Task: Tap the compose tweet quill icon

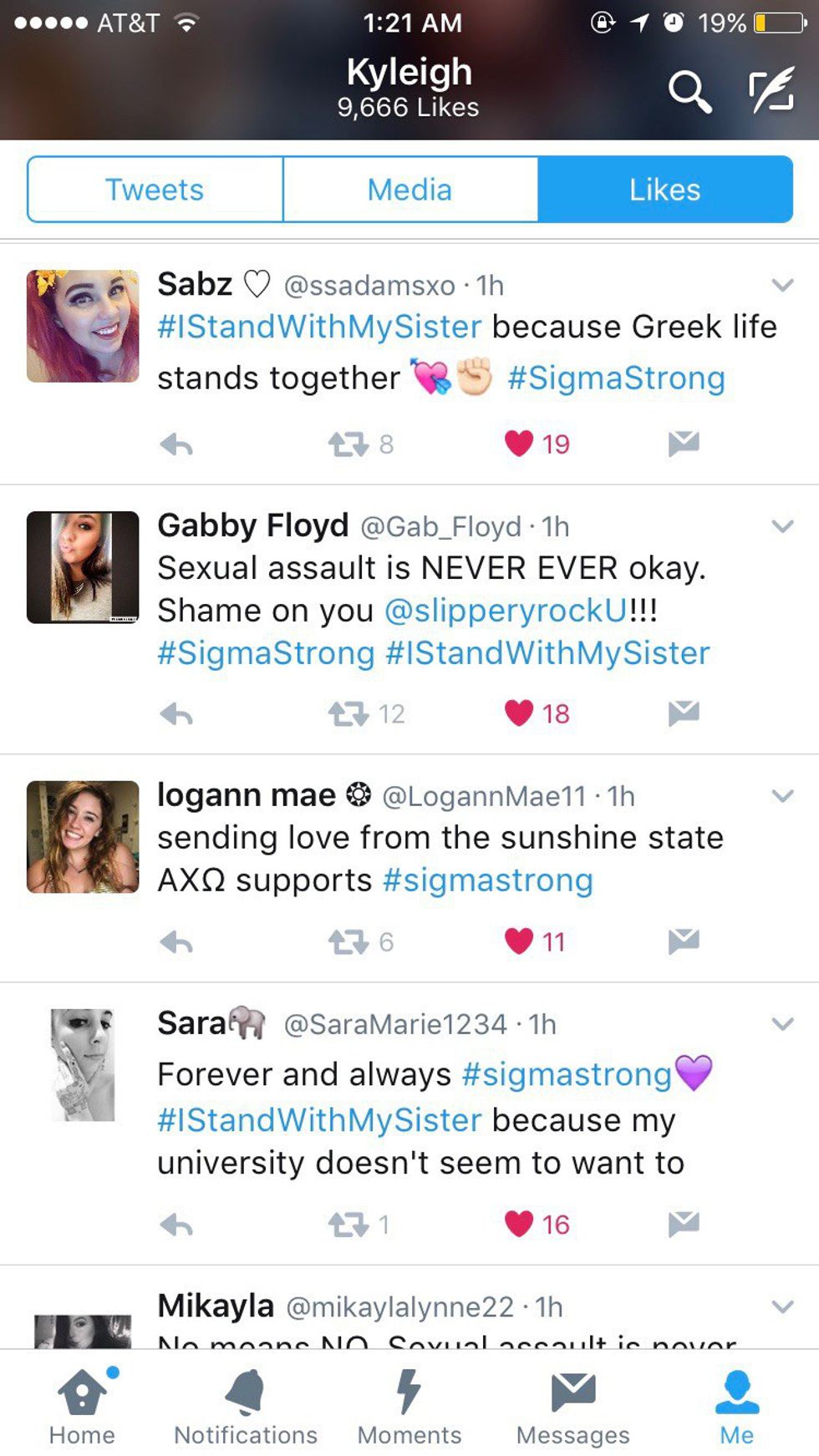Action: coord(771,91)
